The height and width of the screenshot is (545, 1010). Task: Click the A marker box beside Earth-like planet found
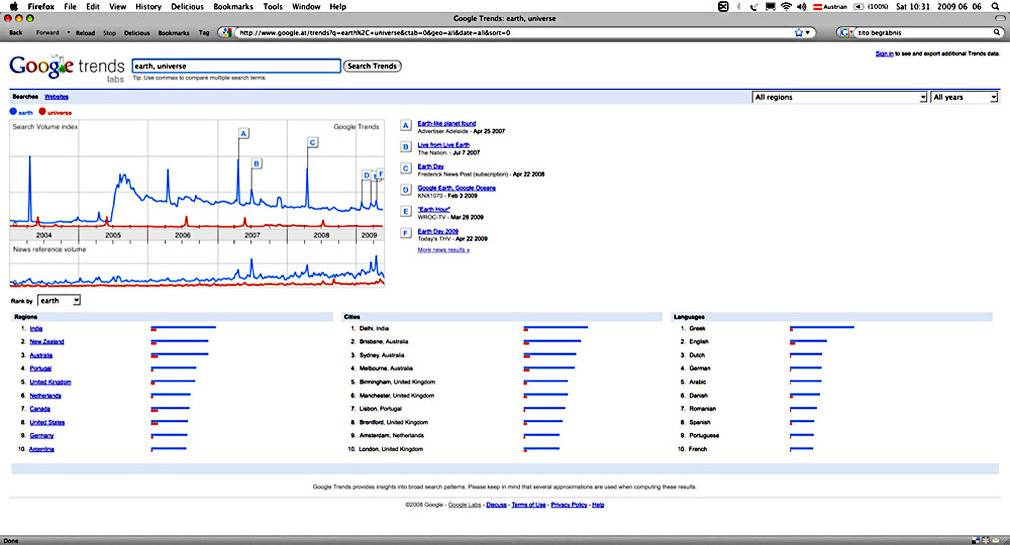[x=406, y=126]
